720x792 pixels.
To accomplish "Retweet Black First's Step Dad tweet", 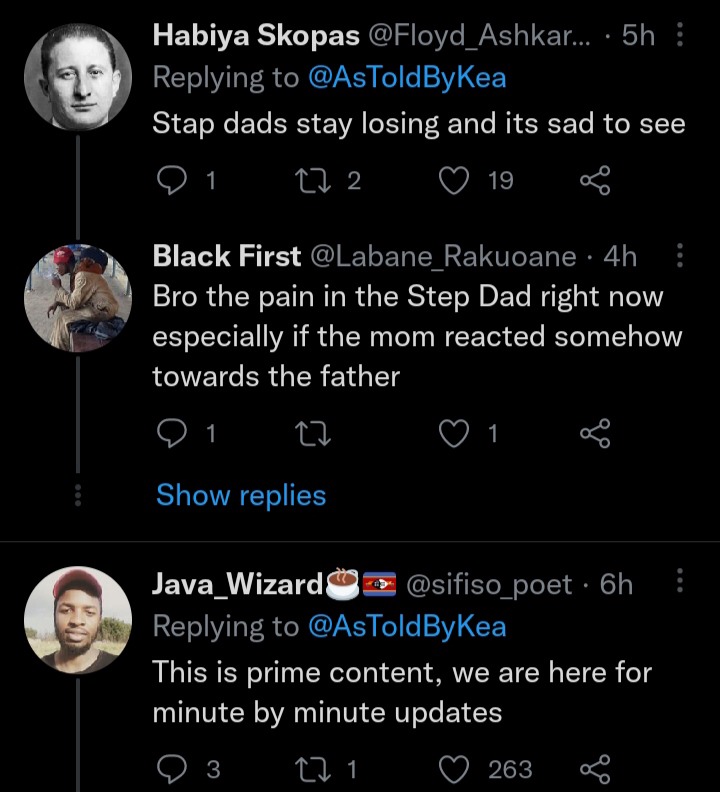I will click(x=313, y=434).
